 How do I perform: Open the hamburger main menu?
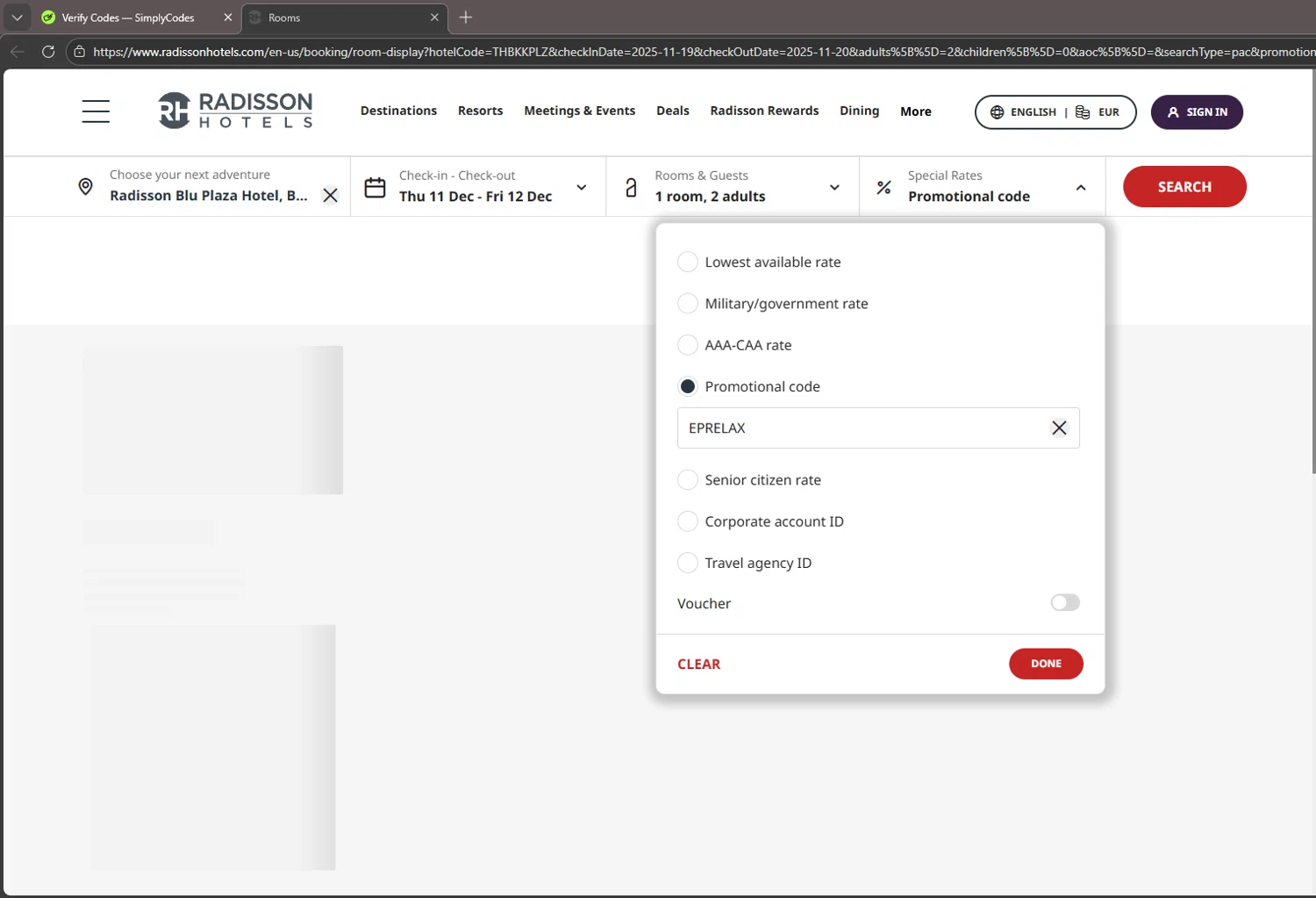96,111
